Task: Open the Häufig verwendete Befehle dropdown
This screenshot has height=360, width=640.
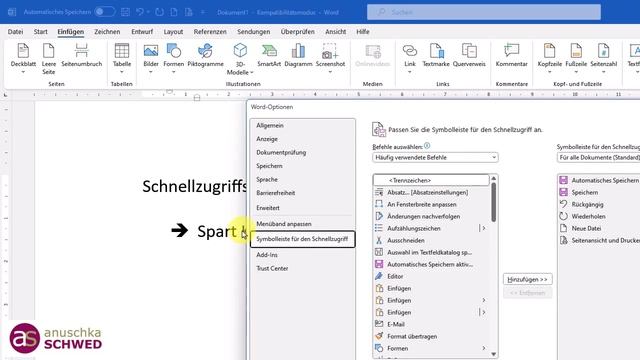Action: 435,157
